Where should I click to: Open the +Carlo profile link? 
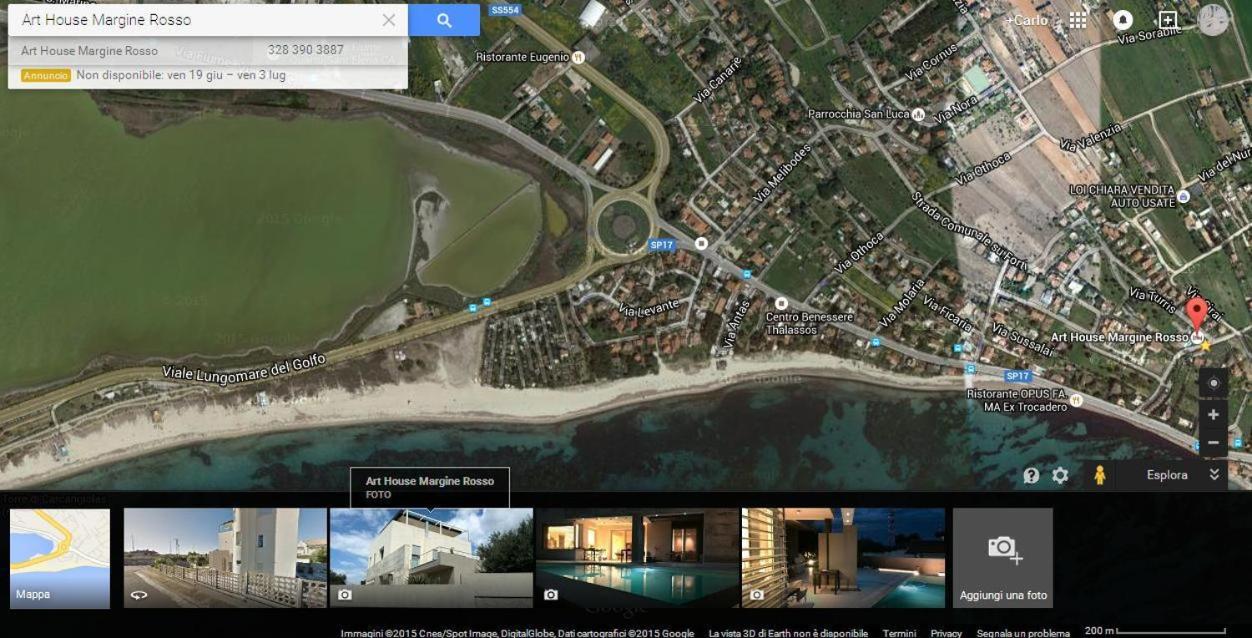1027,20
